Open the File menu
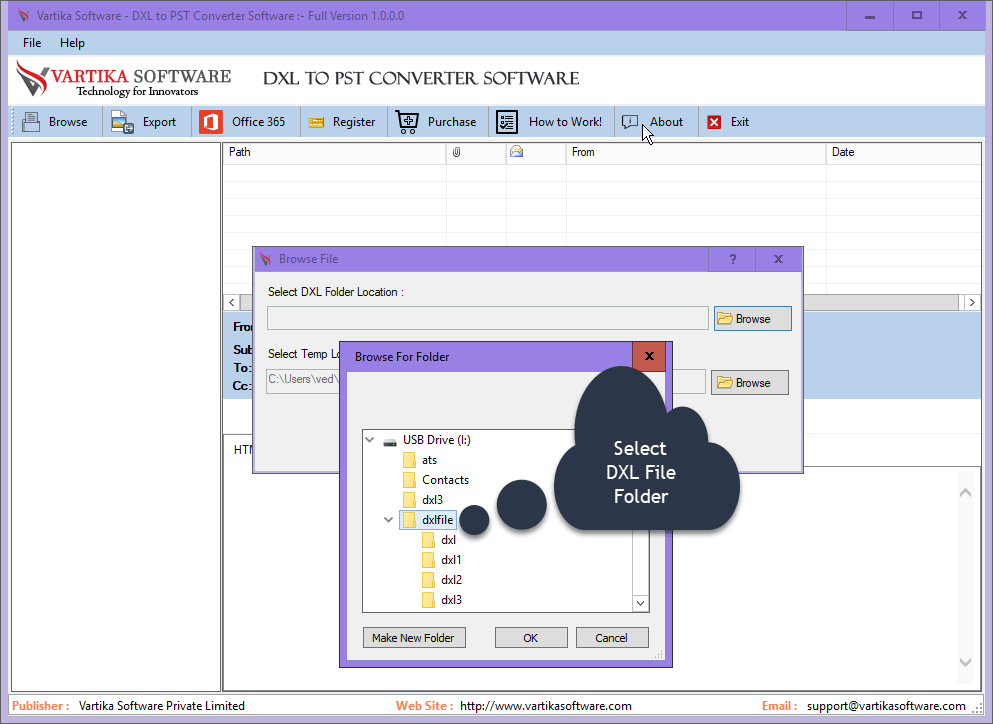This screenshot has height=724, width=993. click(x=32, y=43)
